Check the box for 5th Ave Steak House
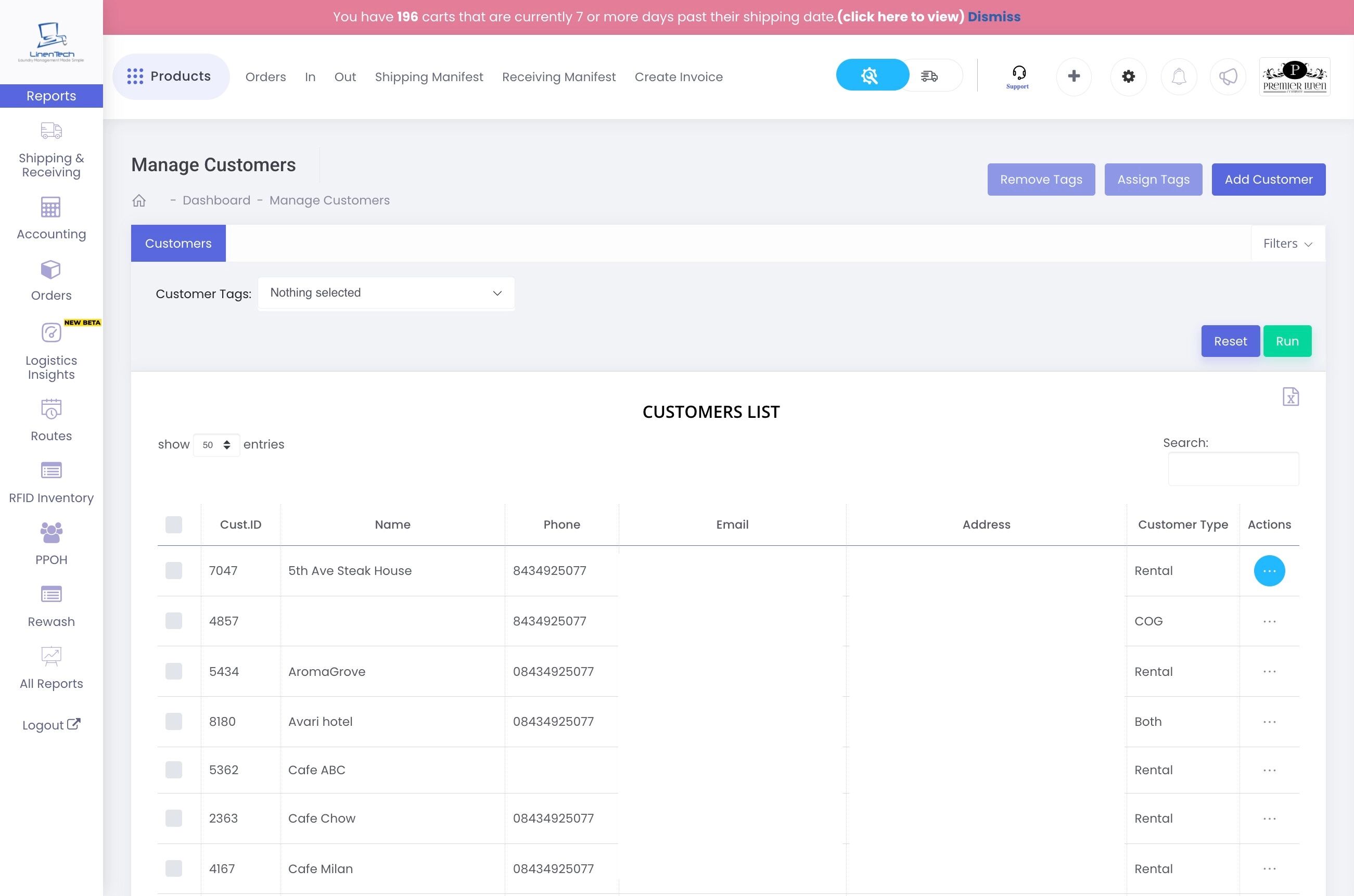 pos(174,570)
